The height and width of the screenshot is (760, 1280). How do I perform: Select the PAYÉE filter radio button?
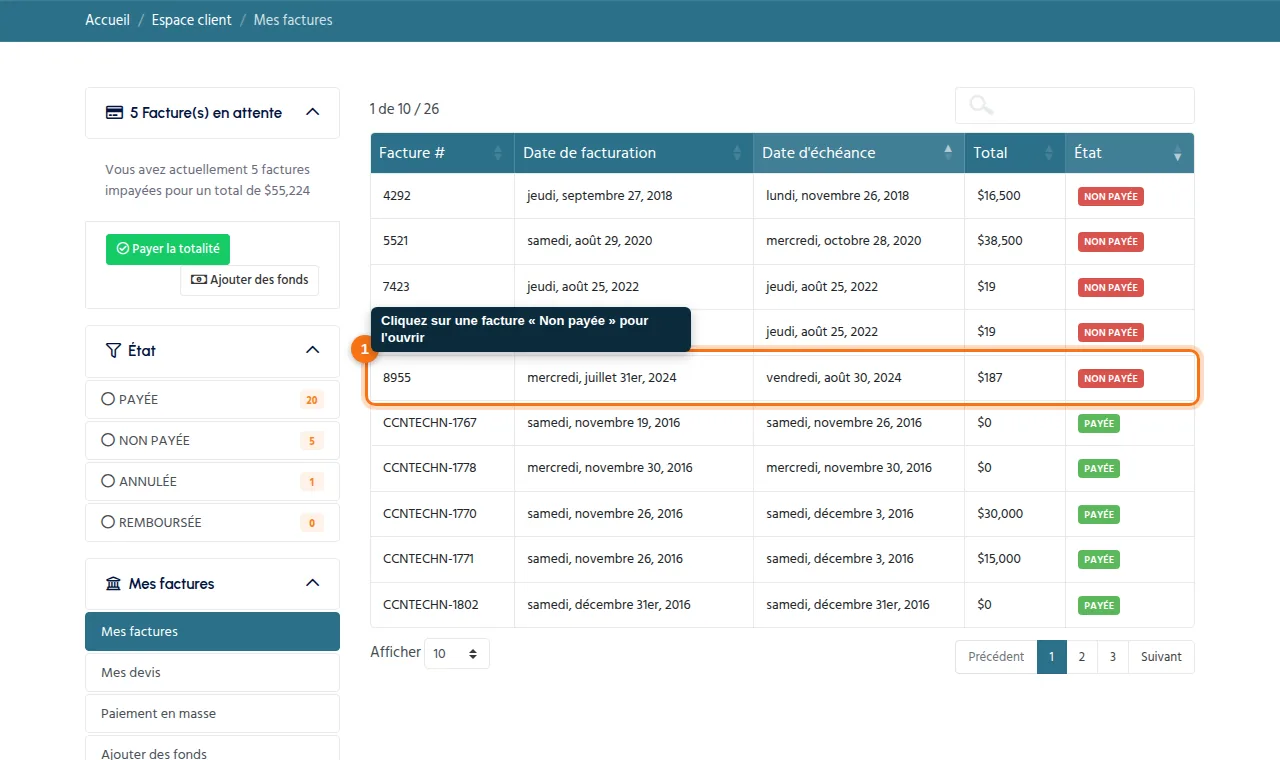[108, 399]
